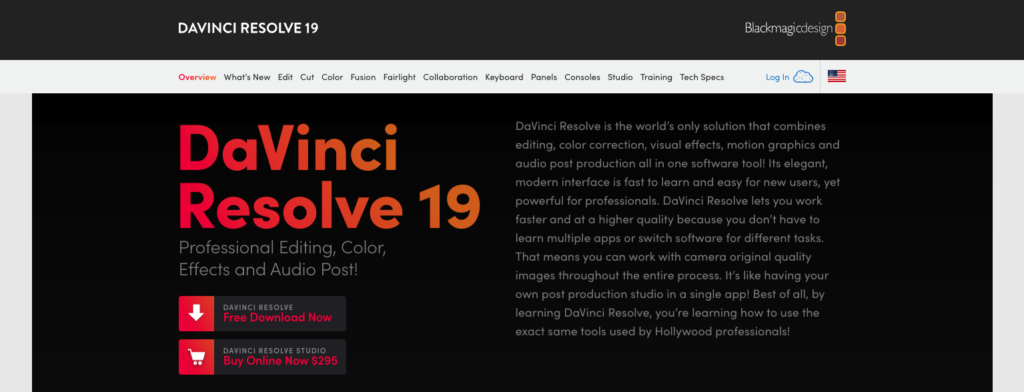Image resolution: width=1024 pixels, height=392 pixels.
Task: Open the Fusion tab
Action: [363, 77]
